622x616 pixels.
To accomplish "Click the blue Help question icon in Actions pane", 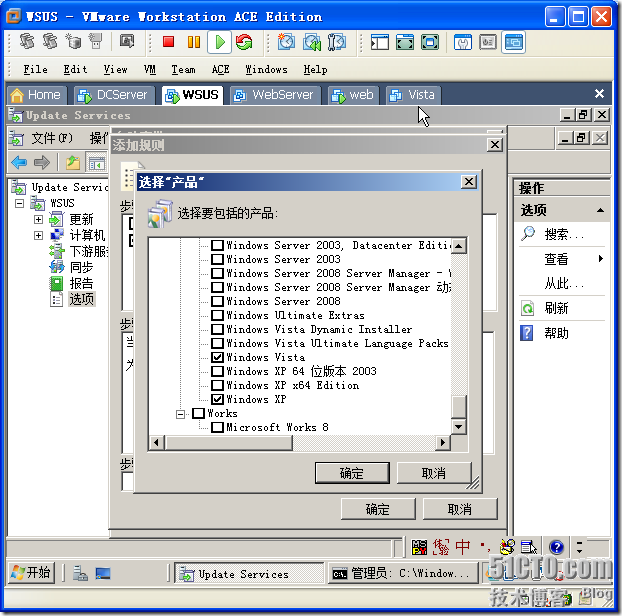I will (x=527, y=333).
